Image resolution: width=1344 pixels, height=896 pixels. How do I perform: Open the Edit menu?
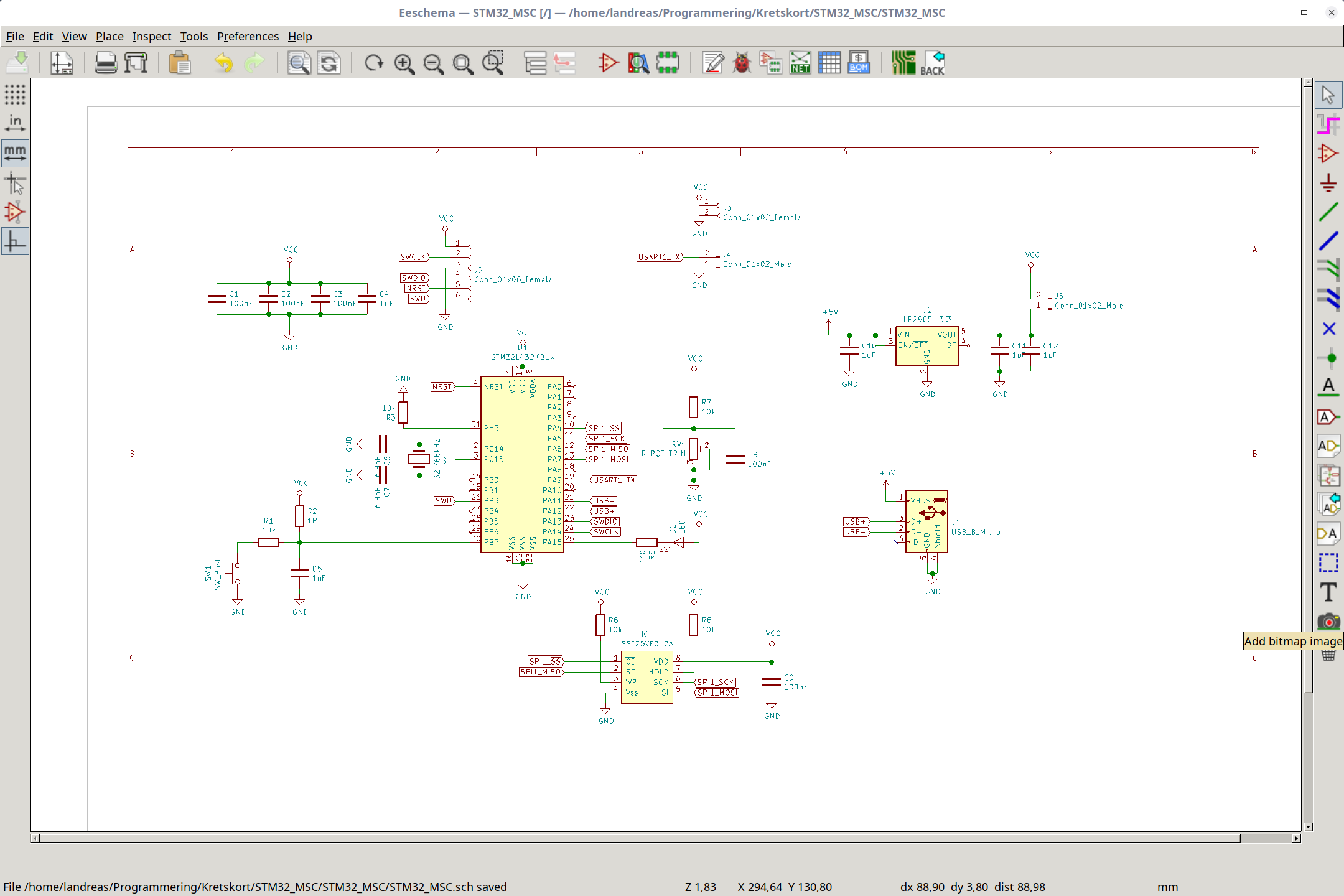click(43, 36)
